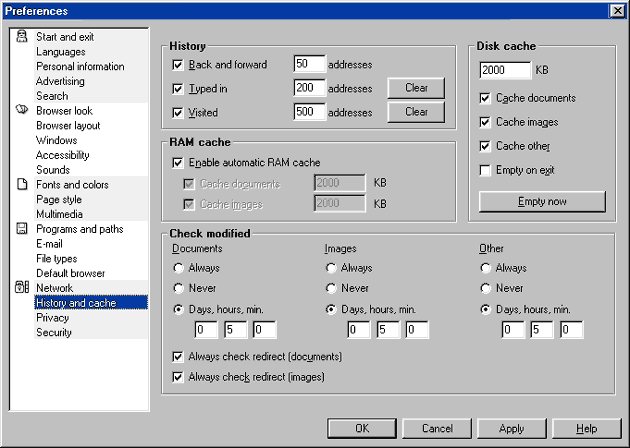Select Accessibility in the list
The width and height of the screenshot is (630, 448).
(63, 155)
